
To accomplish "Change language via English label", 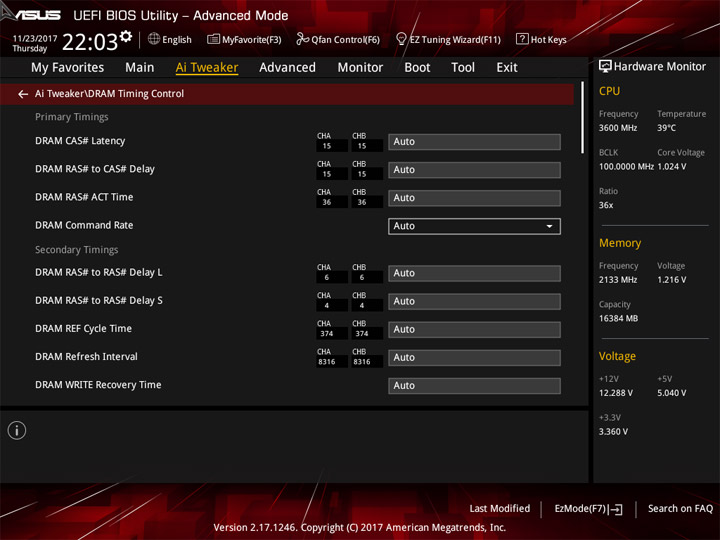I will pyautogui.click(x=177, y=39).
